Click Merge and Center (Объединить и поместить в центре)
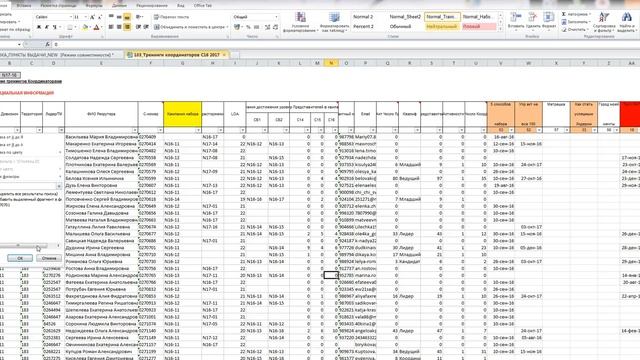640x360 pixels. [191, 27]
